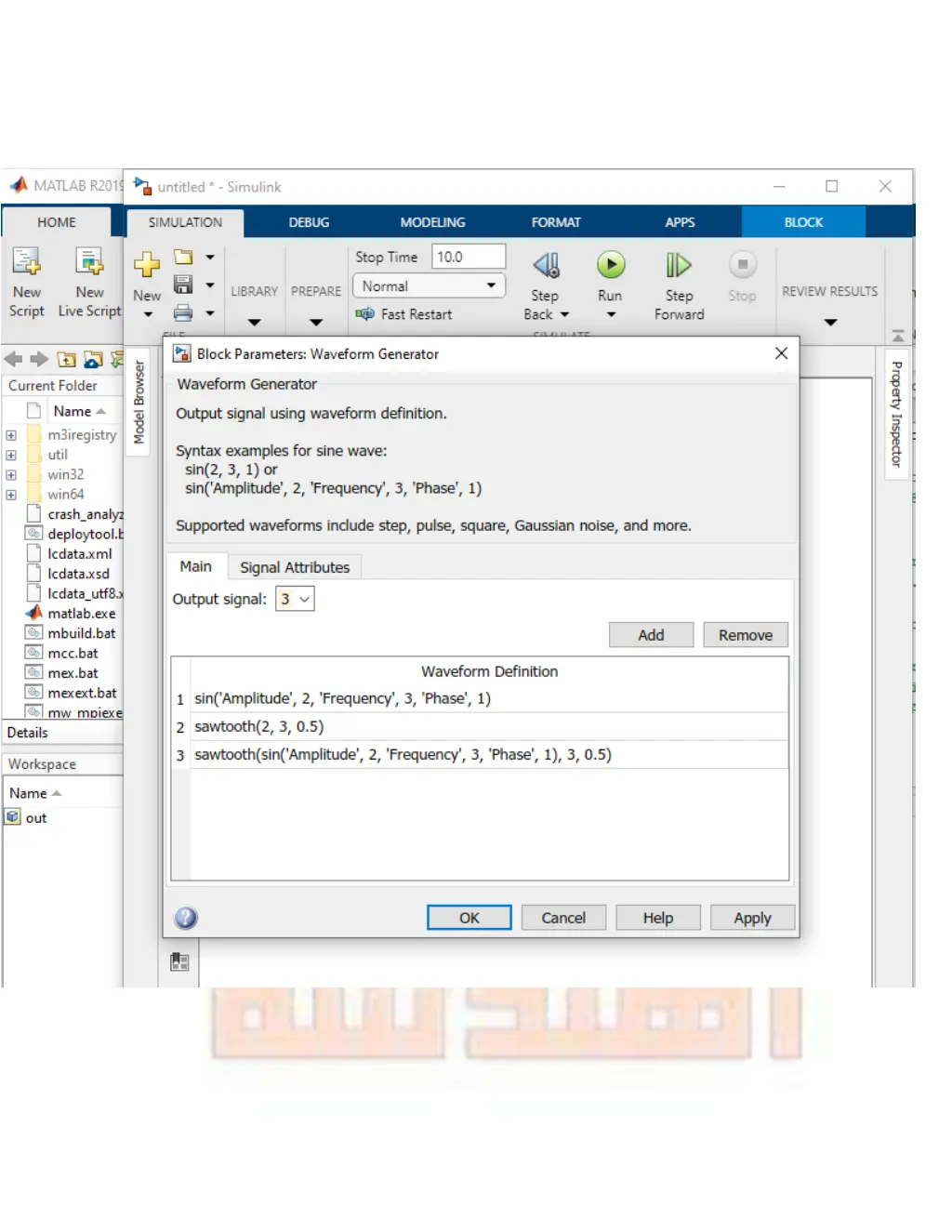Image resolution: width=952 pixels, height=1232 pixels.
Task: Select waveform row 2 sawtooth(2, 3, 0.5)
Action: (490, 726)
